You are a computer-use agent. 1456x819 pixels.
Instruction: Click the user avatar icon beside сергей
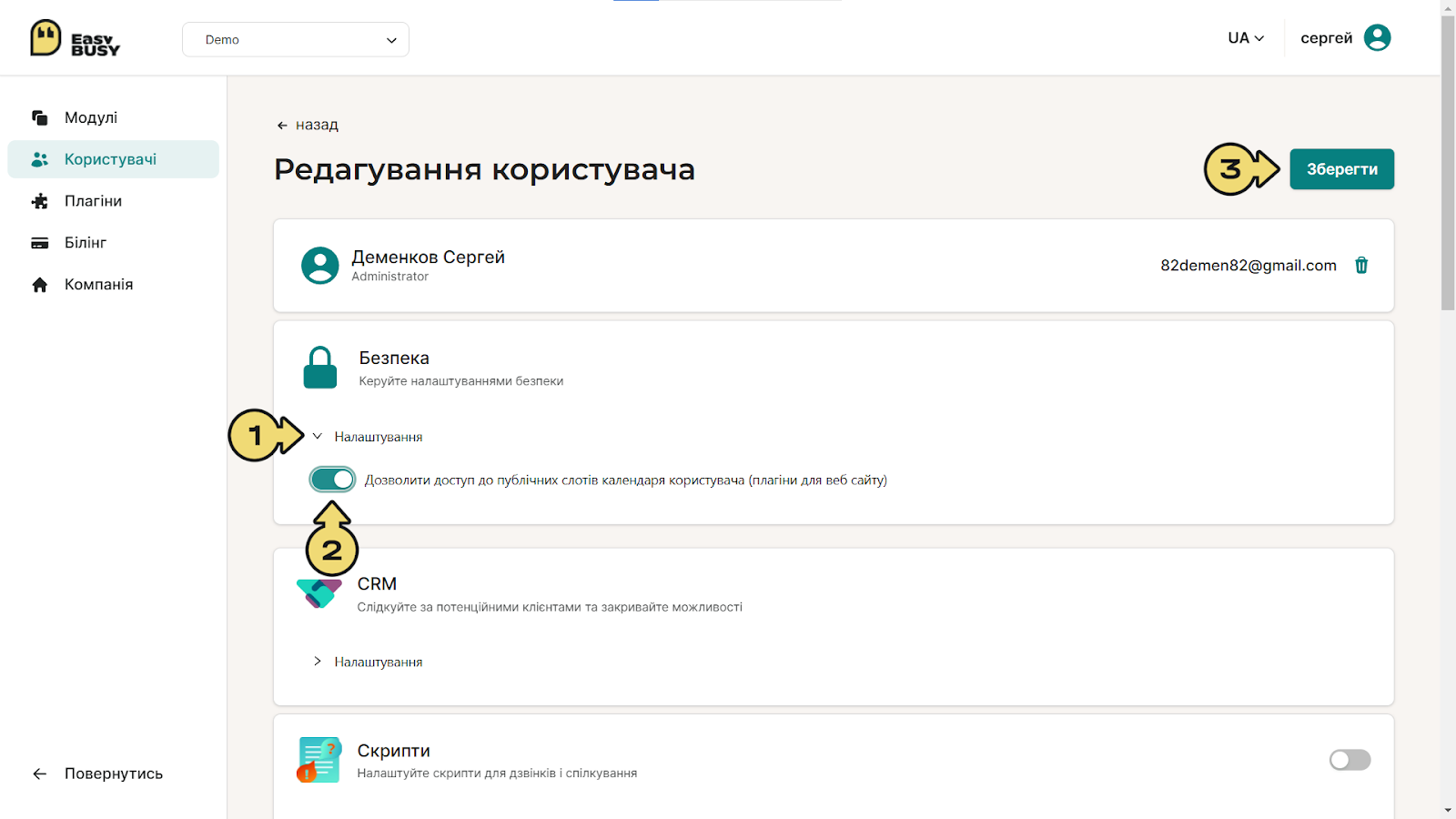(x=1378, y=38)
